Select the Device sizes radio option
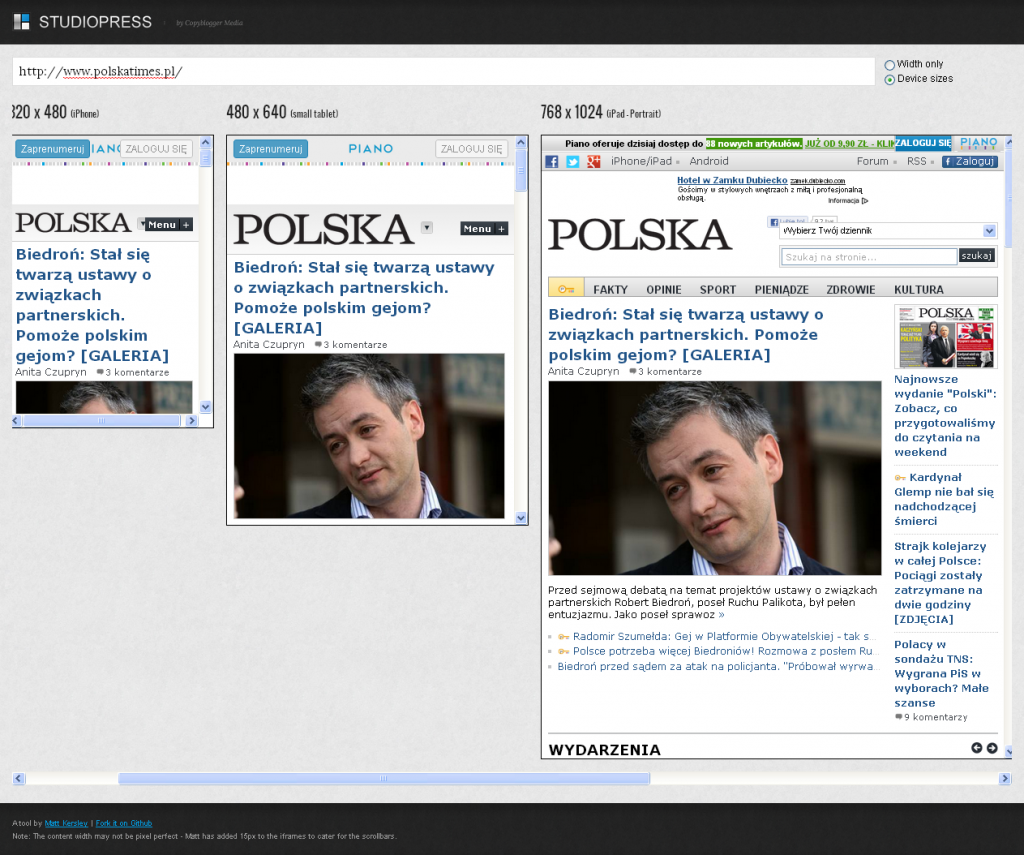This screenshot has height=855, width=1024. (x=889, y=80)
